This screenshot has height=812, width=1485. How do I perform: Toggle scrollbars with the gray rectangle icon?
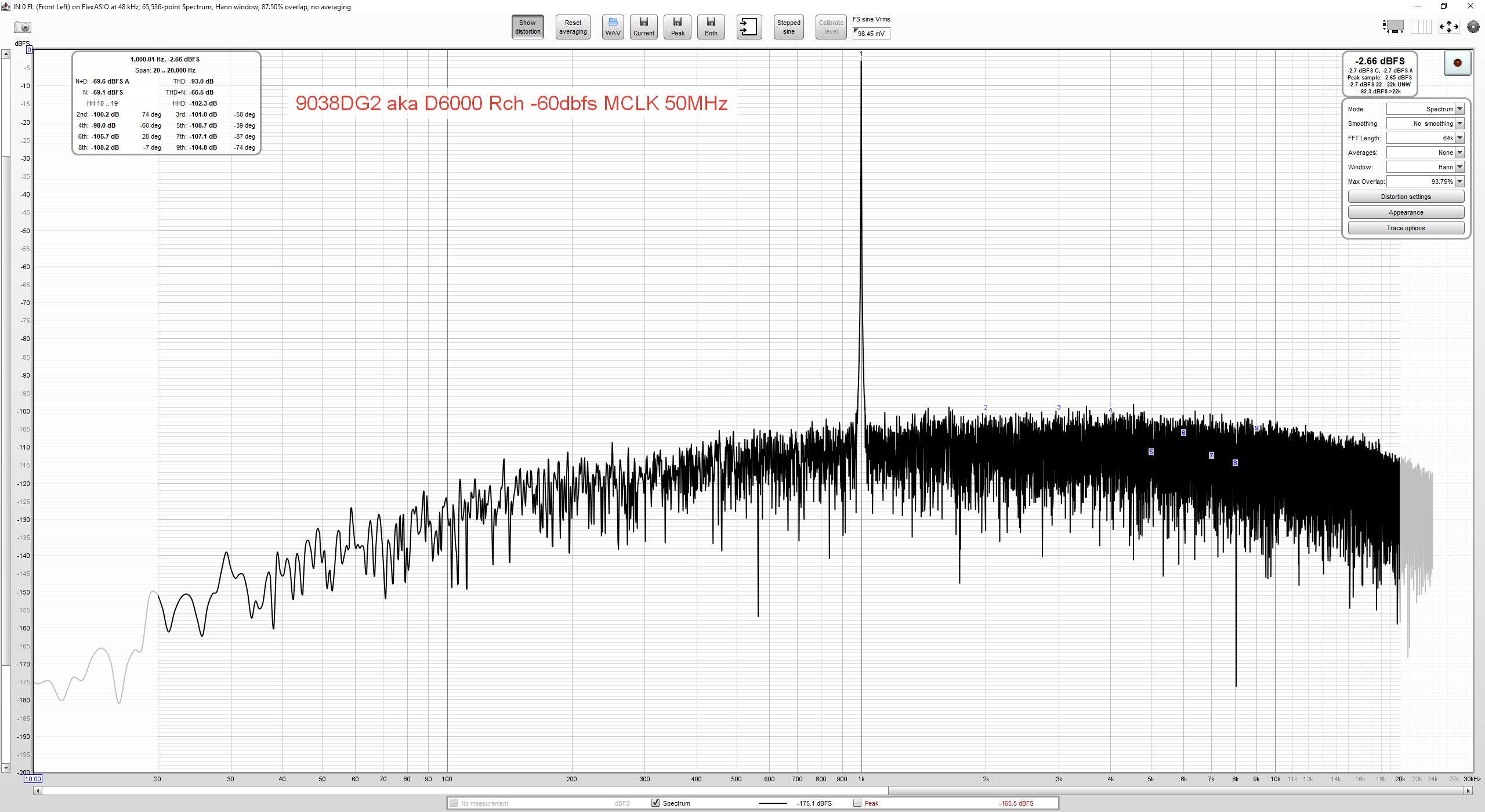click(x=1394, y=27)
